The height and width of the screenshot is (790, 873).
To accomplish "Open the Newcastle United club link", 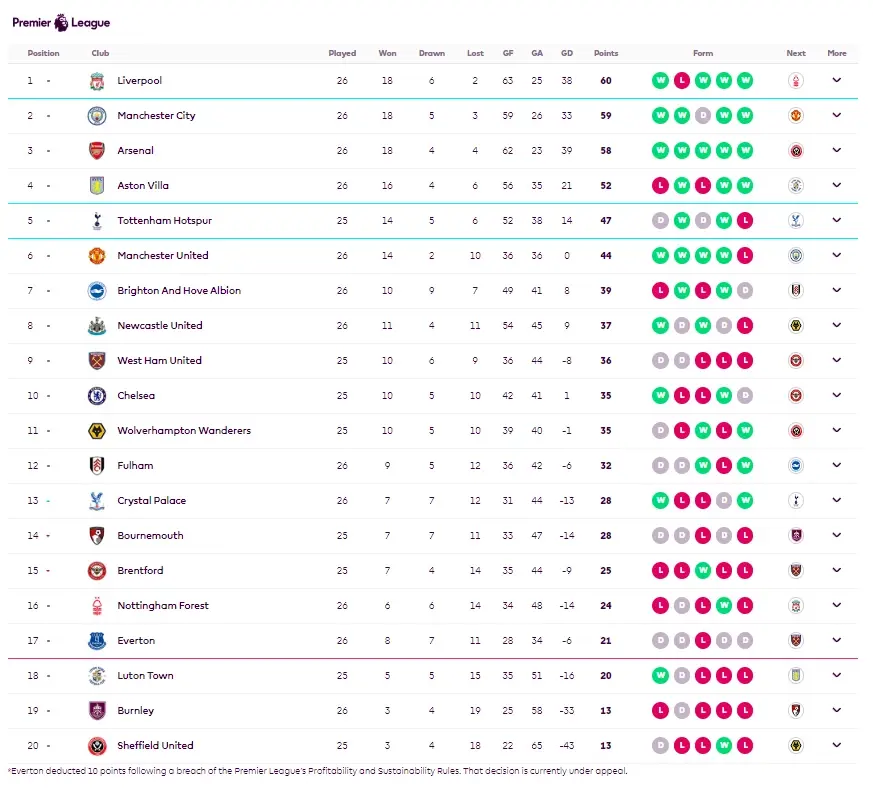I will (160, 326).
